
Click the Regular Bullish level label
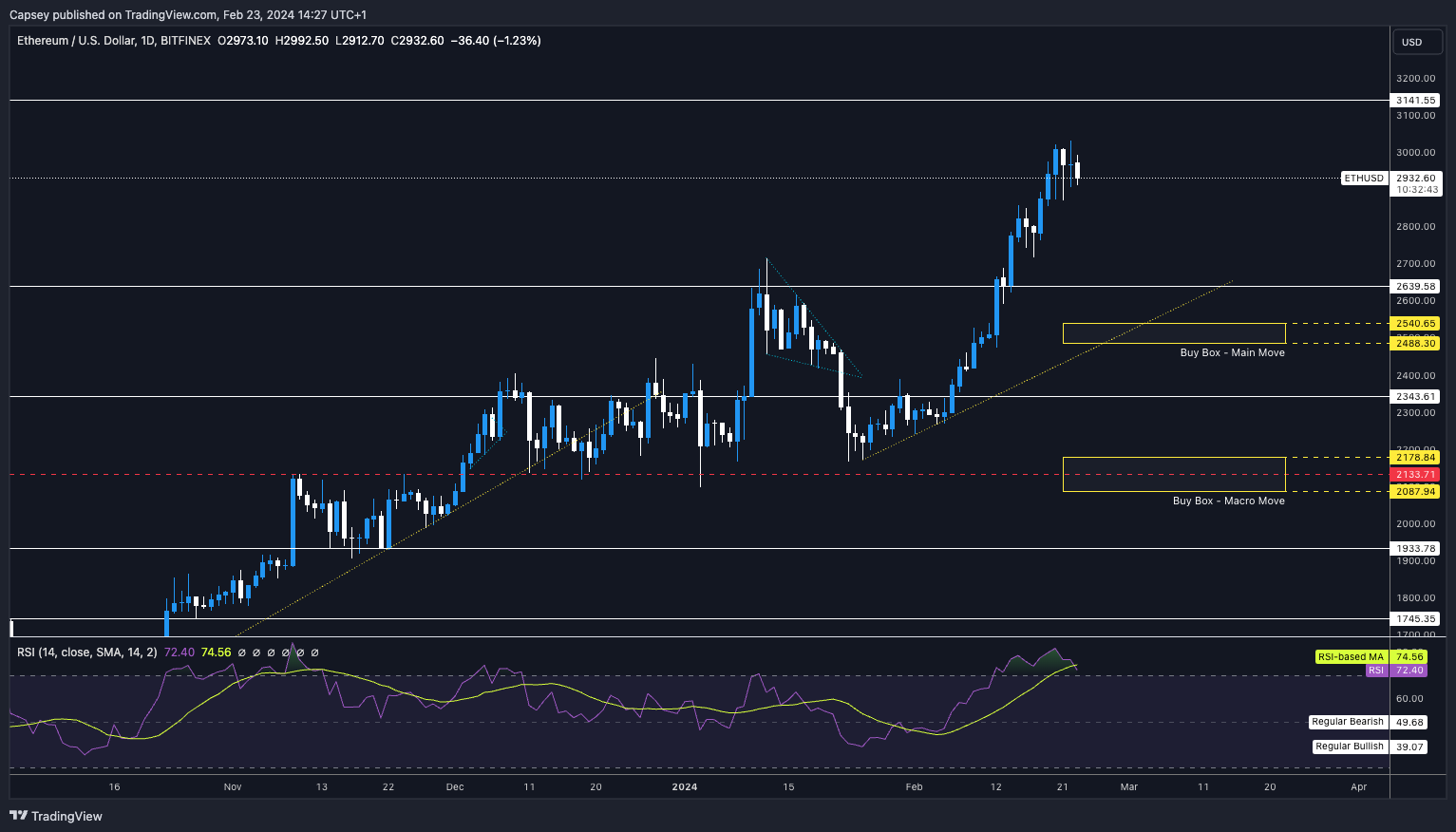pyautogui.click(x=1349, y=747)
